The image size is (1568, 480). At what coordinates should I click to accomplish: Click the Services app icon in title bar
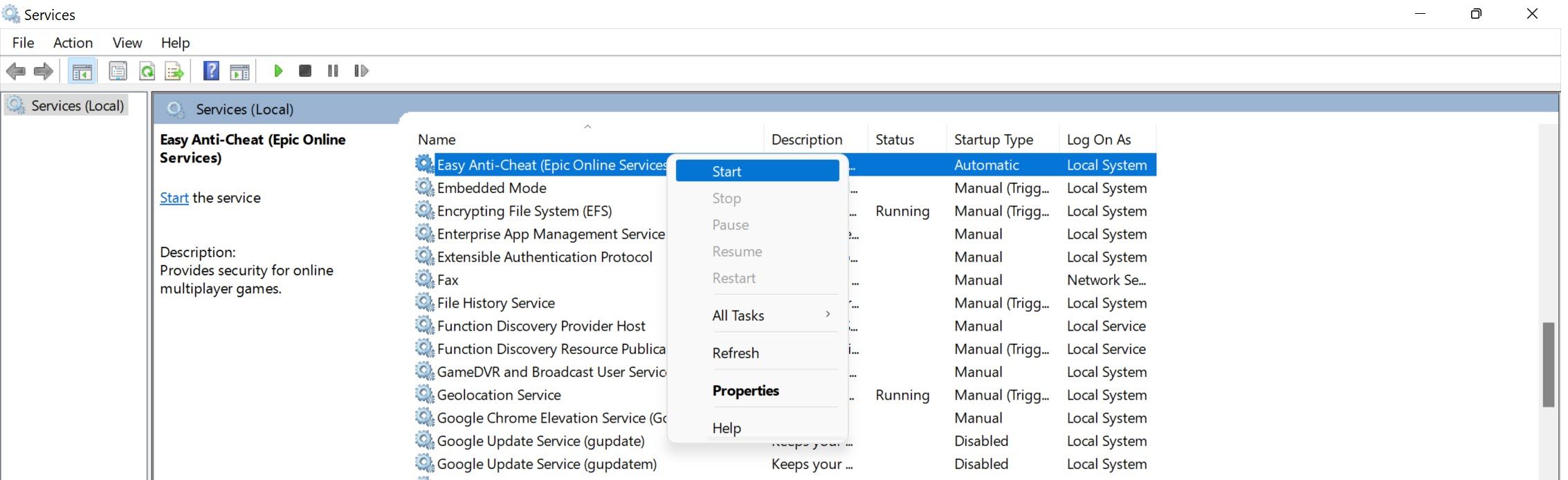11,14
